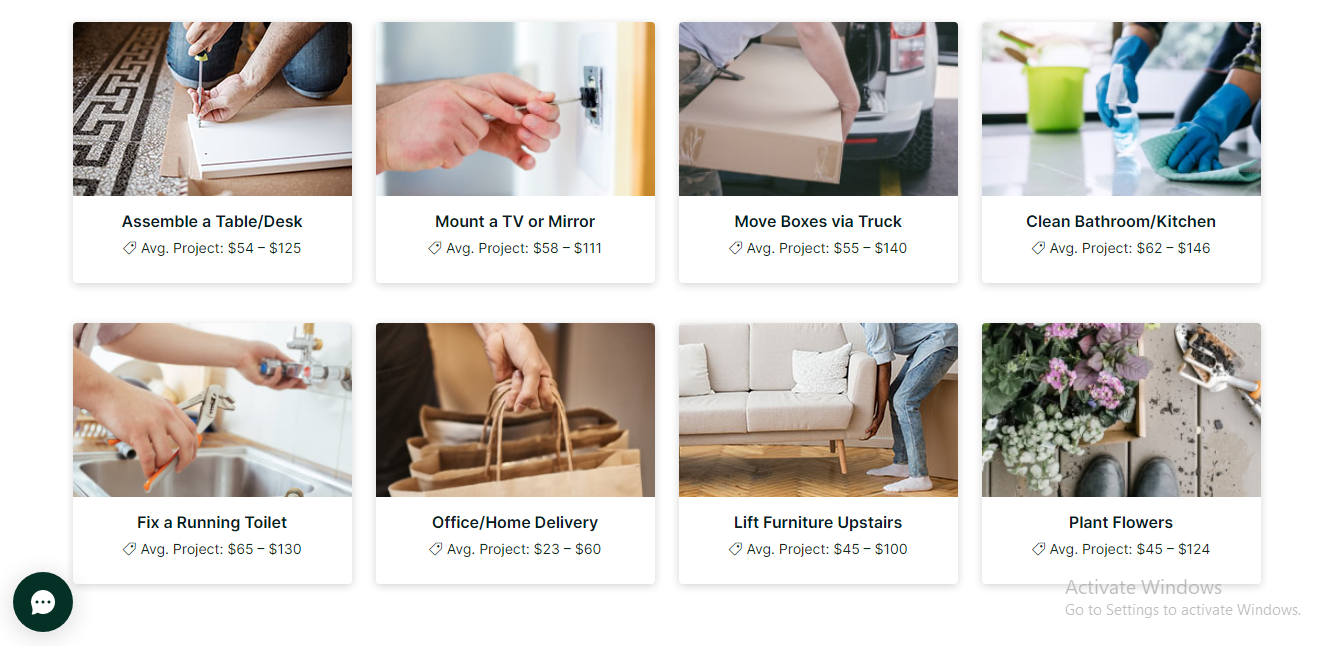Click price tag icon under Lift Furniture Upstairs

[x=736, y=549]
